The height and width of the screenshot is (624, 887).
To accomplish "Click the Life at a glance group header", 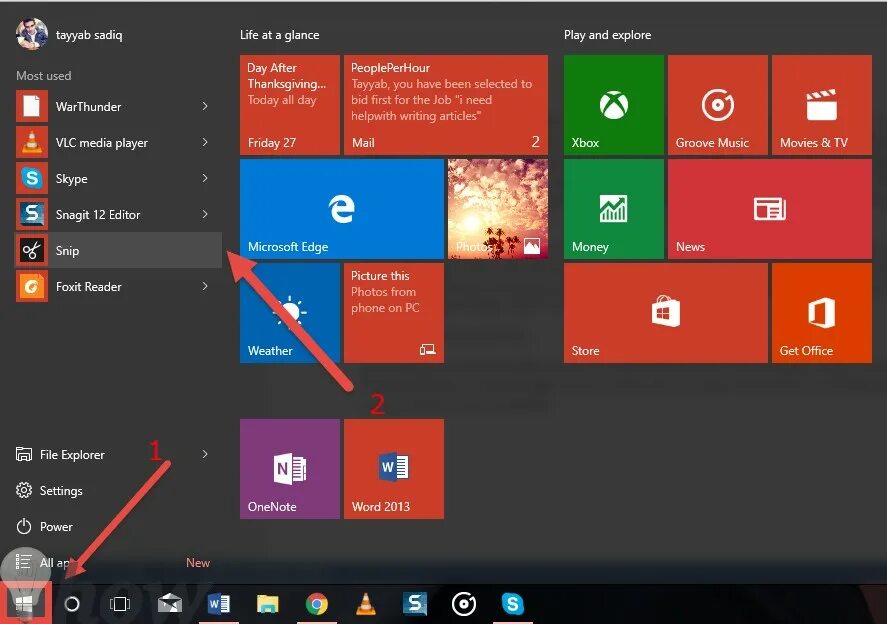I will [279, 35].
